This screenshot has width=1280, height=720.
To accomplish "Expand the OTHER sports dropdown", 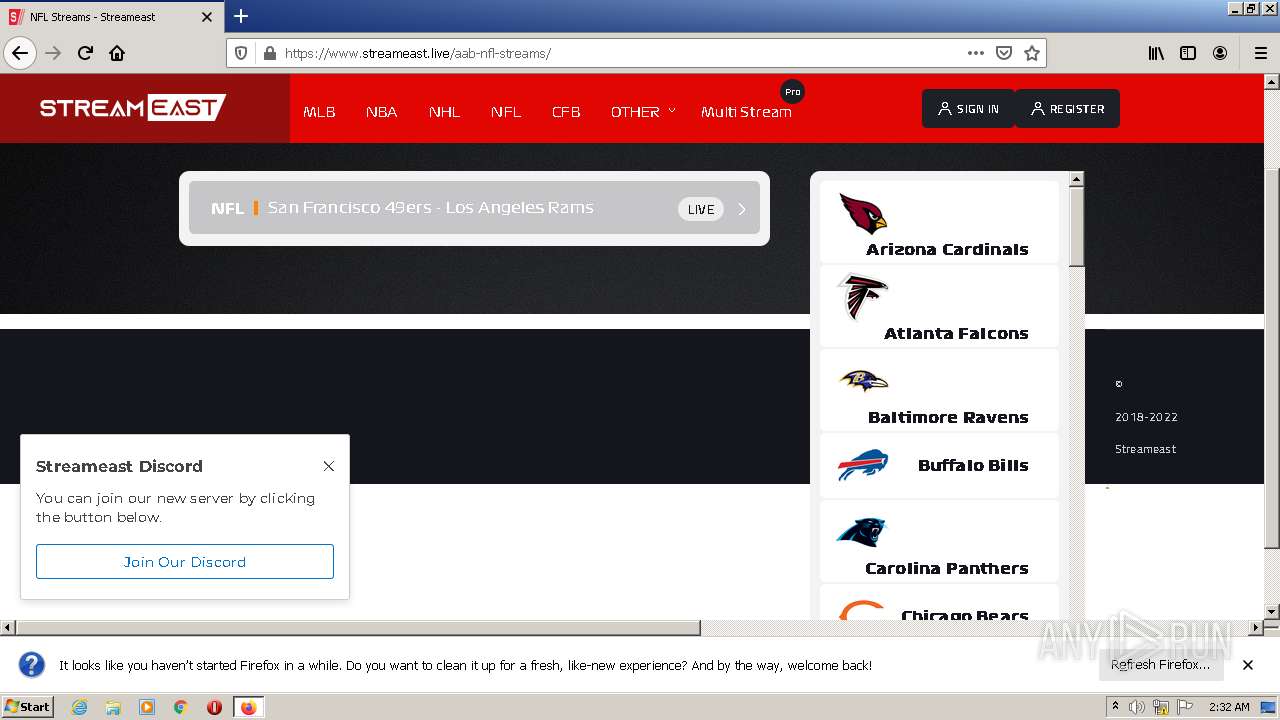I will [x=643, y=111].
